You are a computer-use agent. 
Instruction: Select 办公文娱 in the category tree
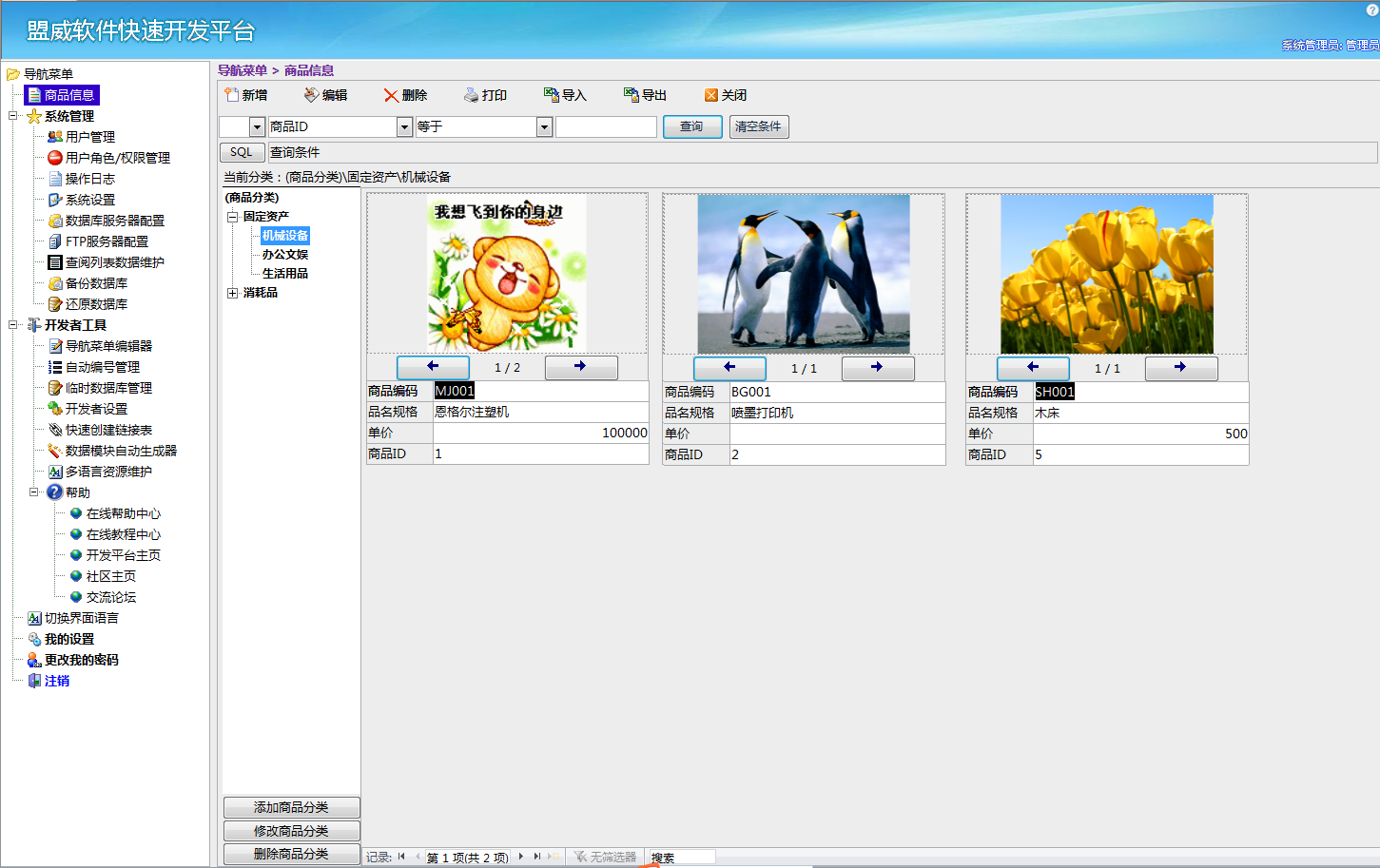click(284, 255)
